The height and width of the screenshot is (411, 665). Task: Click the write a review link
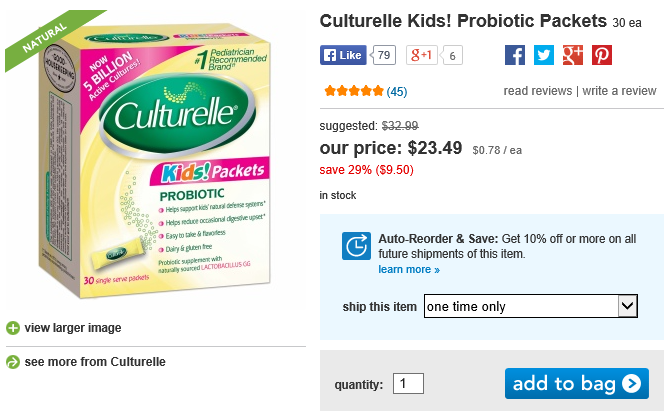pos(619,91)
